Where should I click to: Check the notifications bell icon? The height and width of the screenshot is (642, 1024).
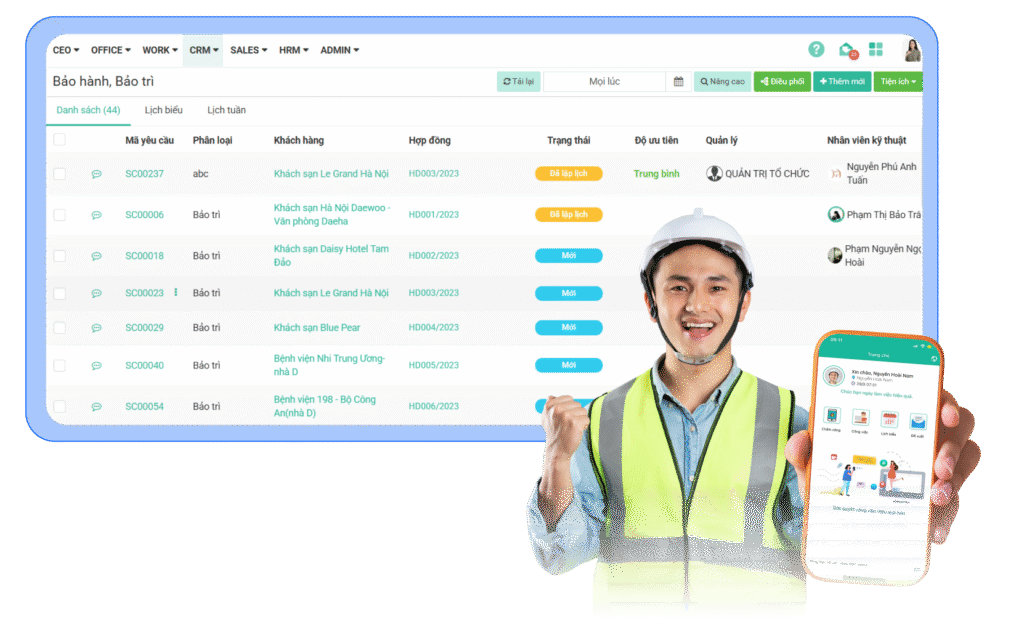[849, 49]
